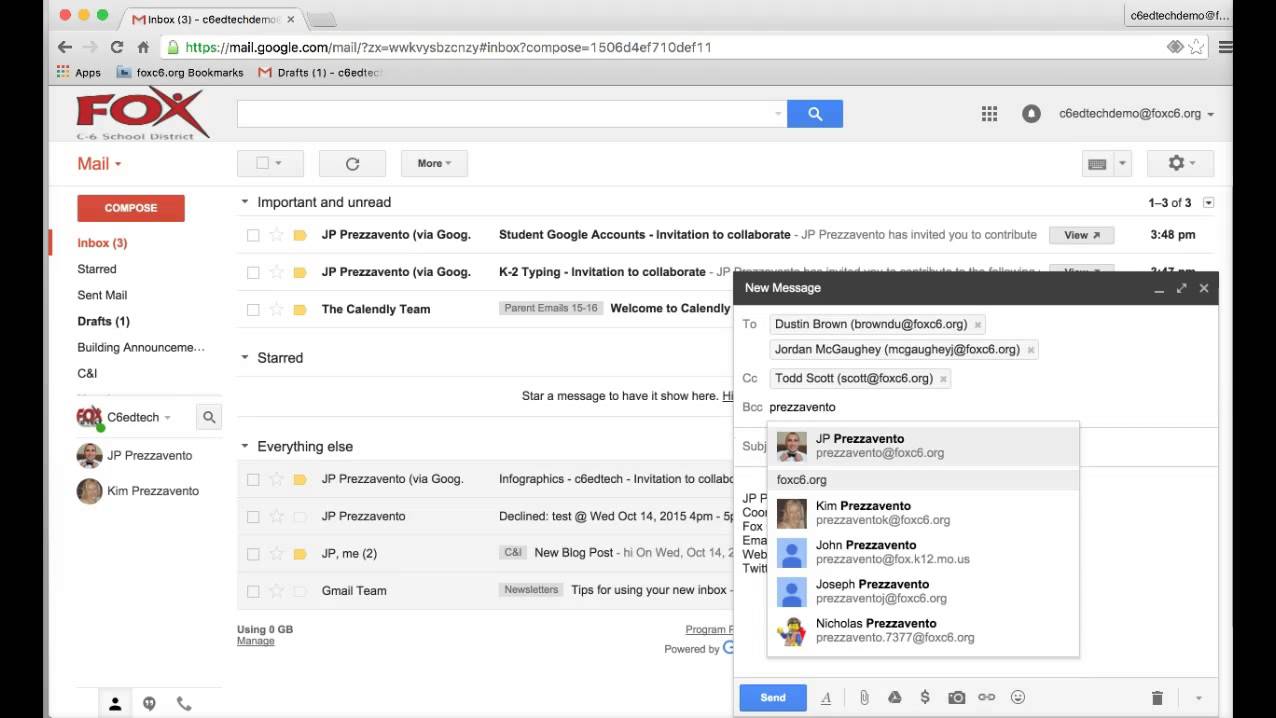
Task: Open the Hangouts conversations icon
Action: pos(149,704)
